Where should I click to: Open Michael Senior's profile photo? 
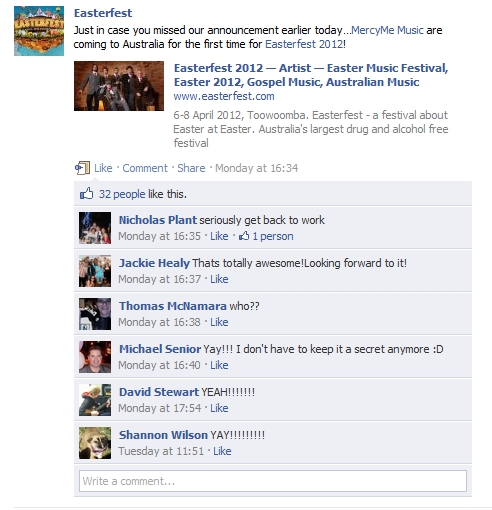pos(95,357)
